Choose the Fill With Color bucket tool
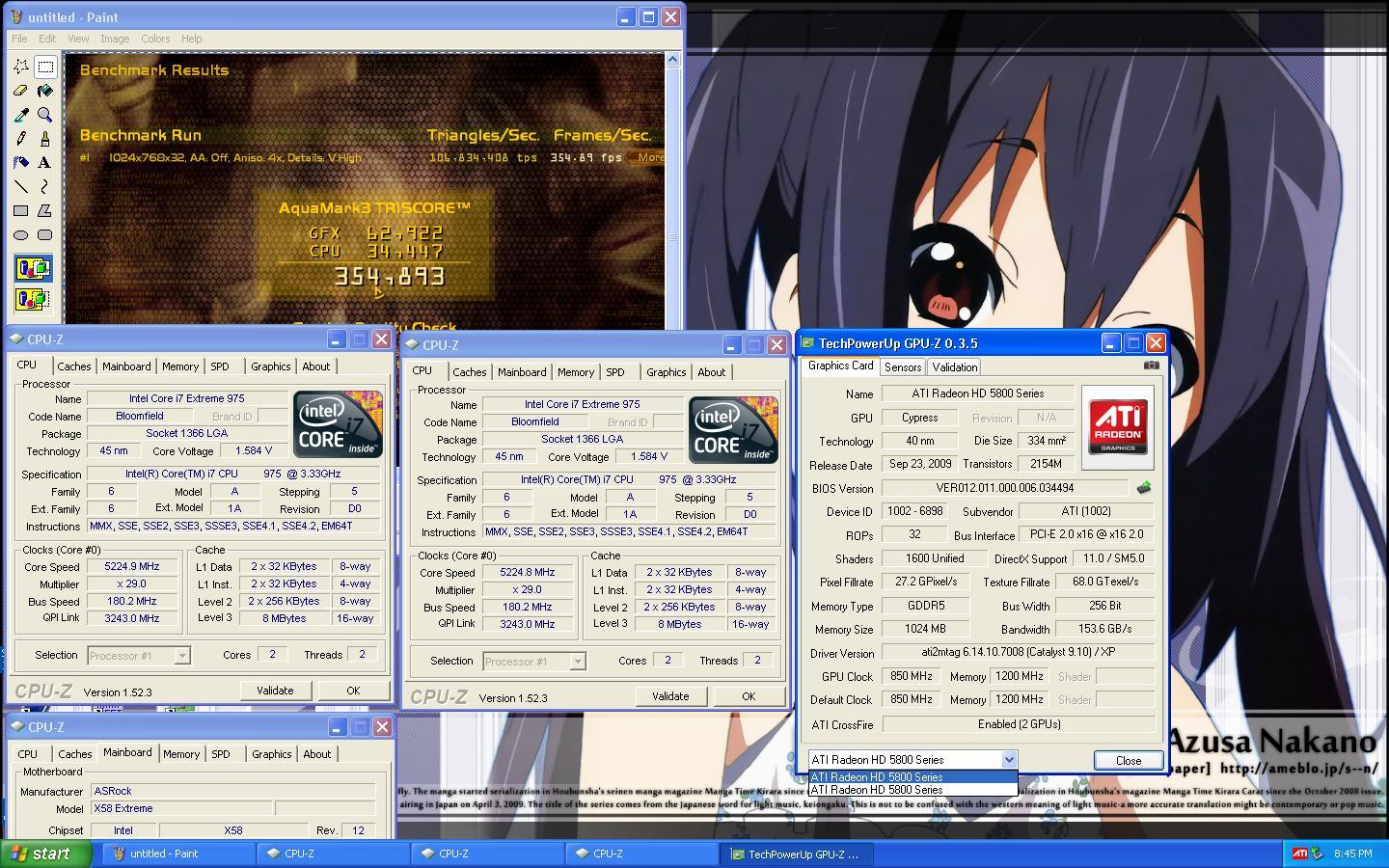The image size is (1389, 868). [x=45, y=91]
